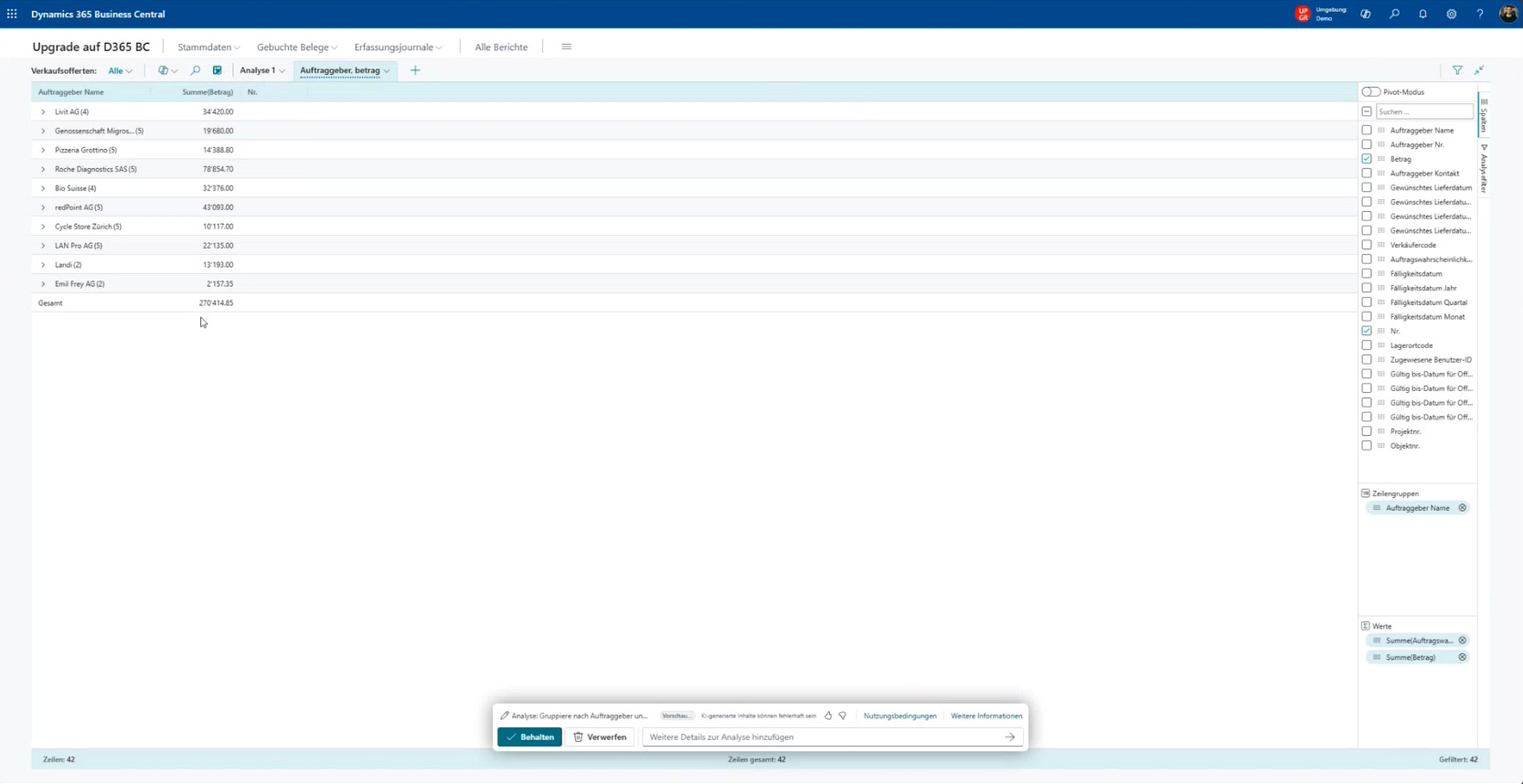1523x784 pixels.
Task: Open the Stammdaten menu
Action: click(x=208, y=48)
